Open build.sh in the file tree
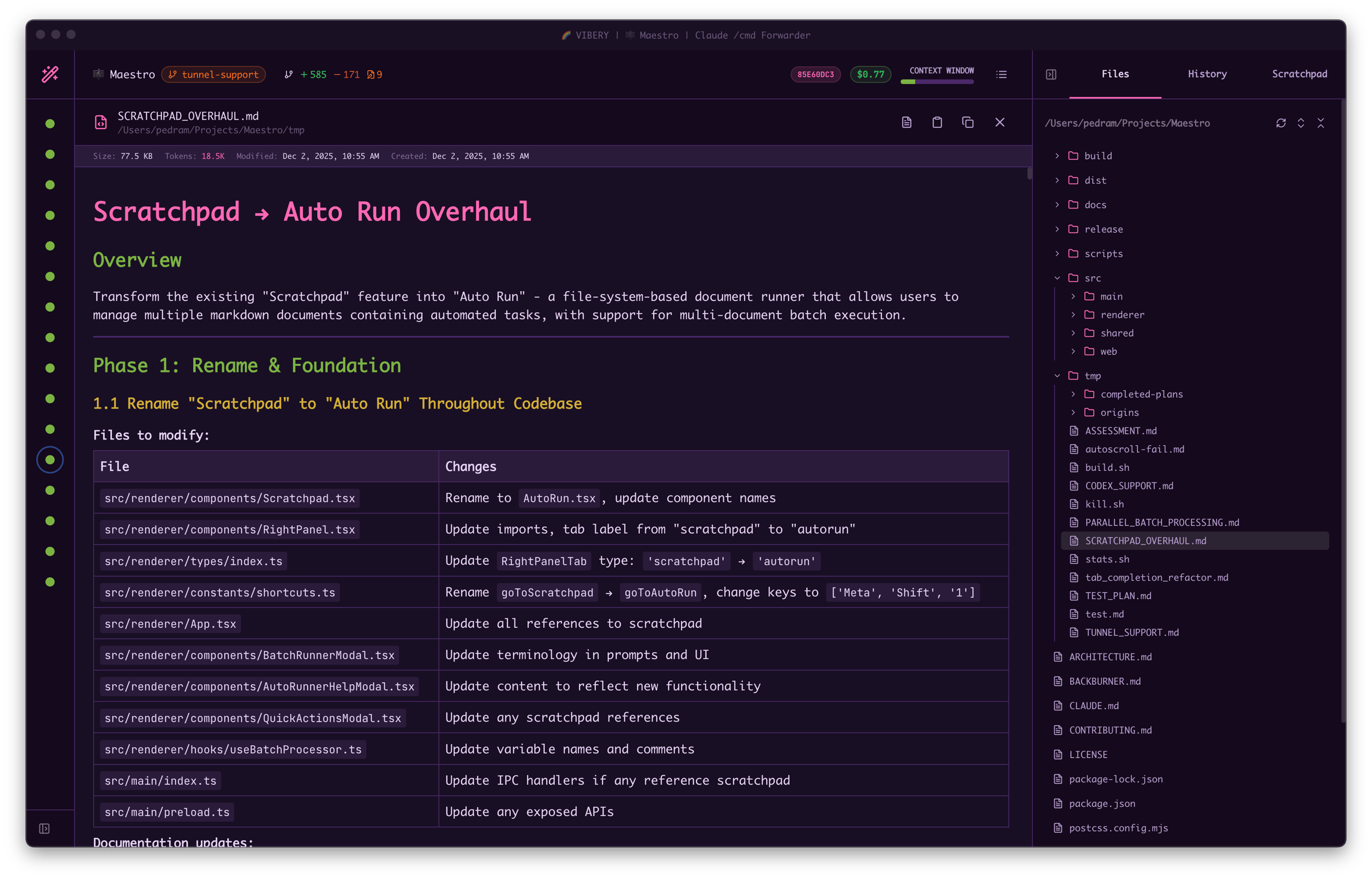Screen dimensions: 1372x879 click(1106, 467)
